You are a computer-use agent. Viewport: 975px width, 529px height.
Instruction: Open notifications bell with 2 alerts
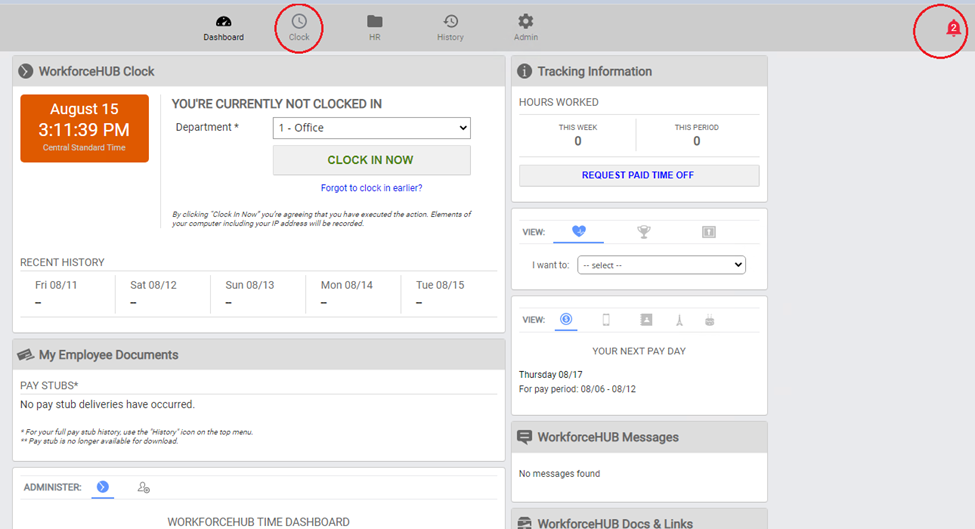[953, 29]
